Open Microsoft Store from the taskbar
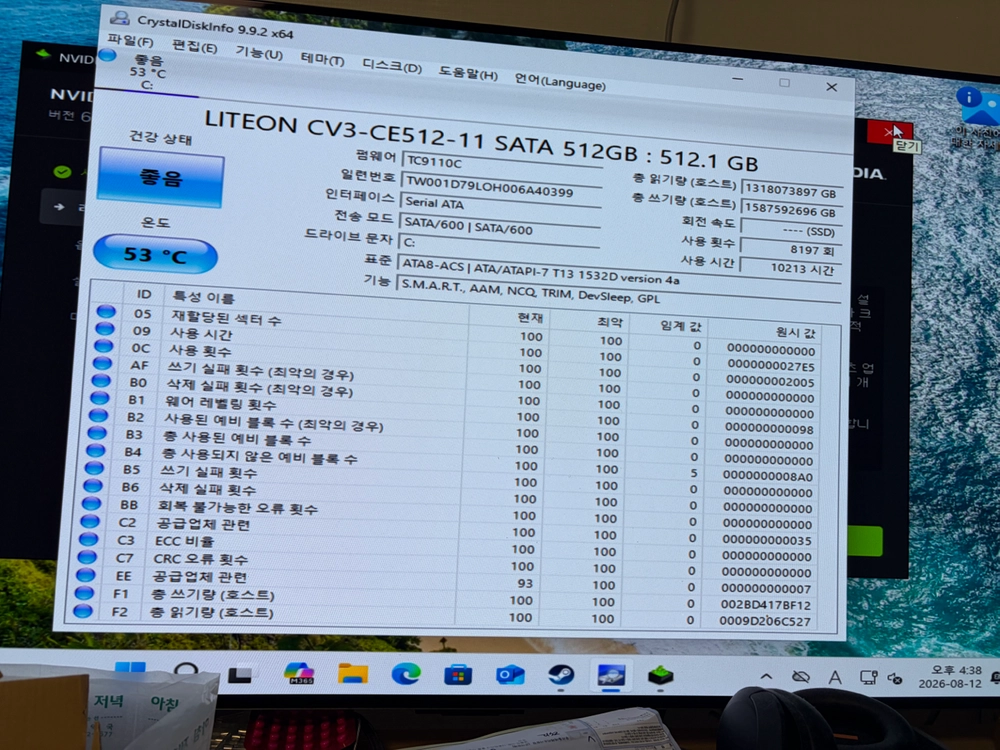Screen dimensions: 1000x750 pyautogui.click(x=458, y=675)
